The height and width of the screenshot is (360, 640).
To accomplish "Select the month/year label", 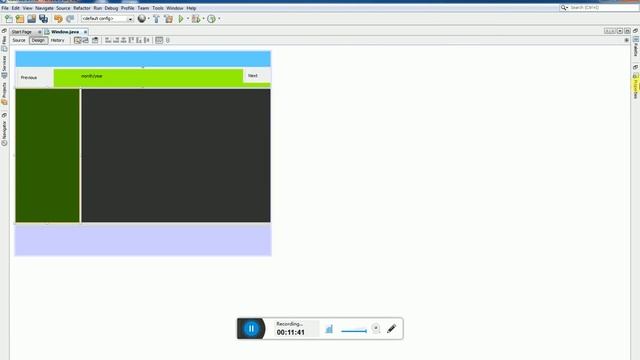I will (92, 76).
